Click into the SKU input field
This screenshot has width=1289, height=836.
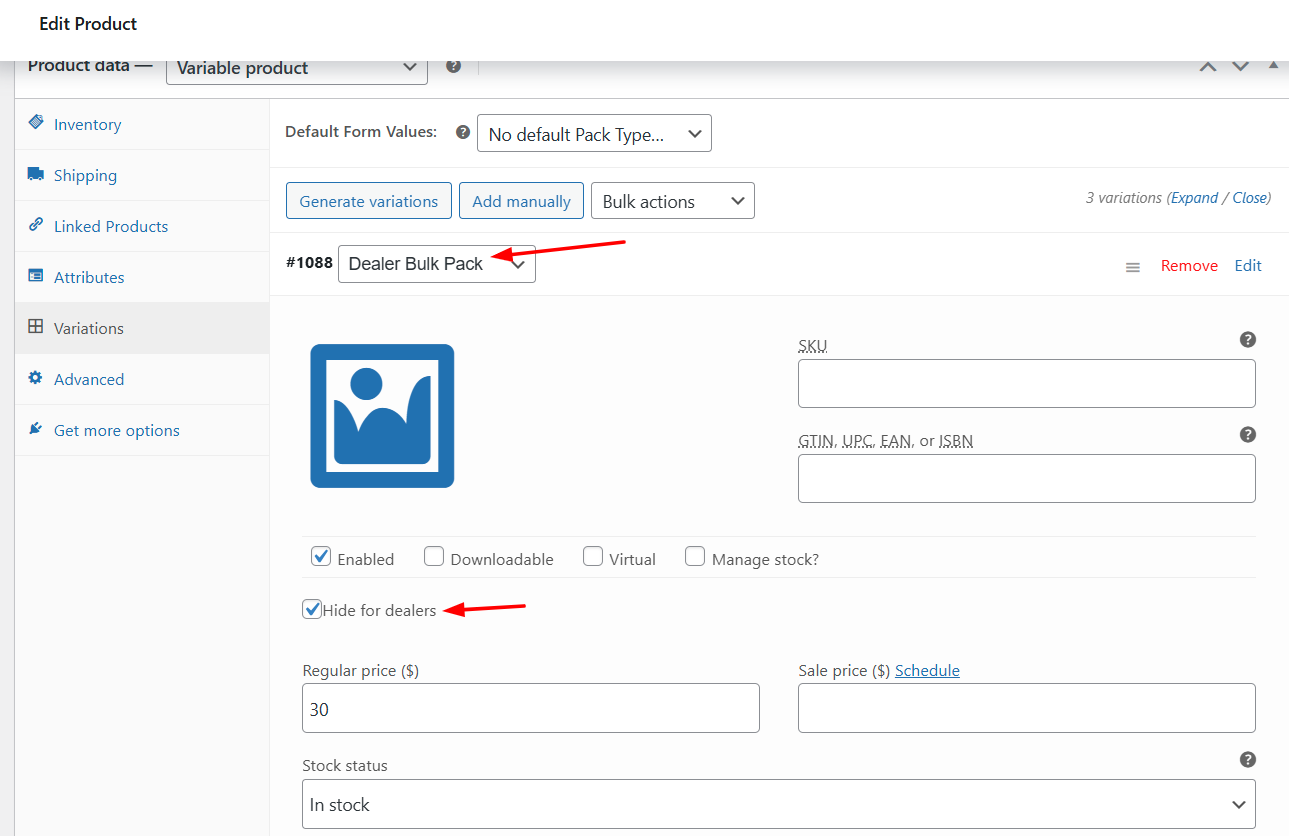1027,383
